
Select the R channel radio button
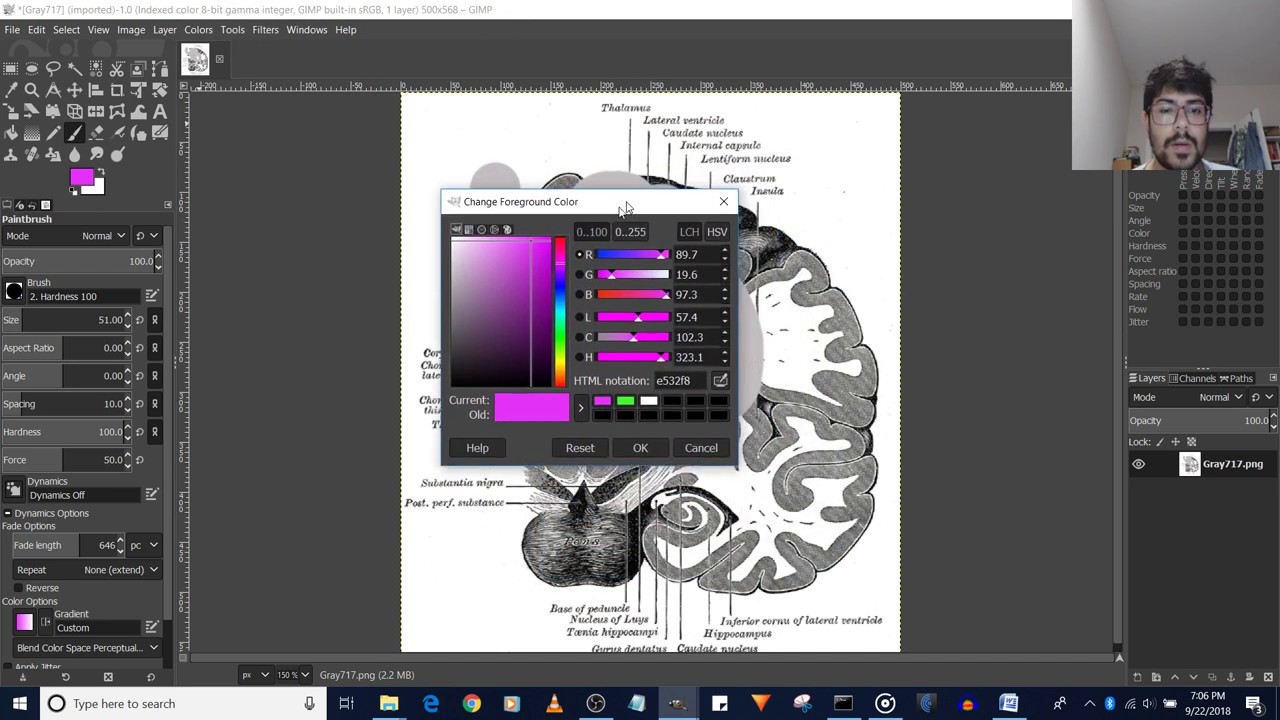[578, 254]
